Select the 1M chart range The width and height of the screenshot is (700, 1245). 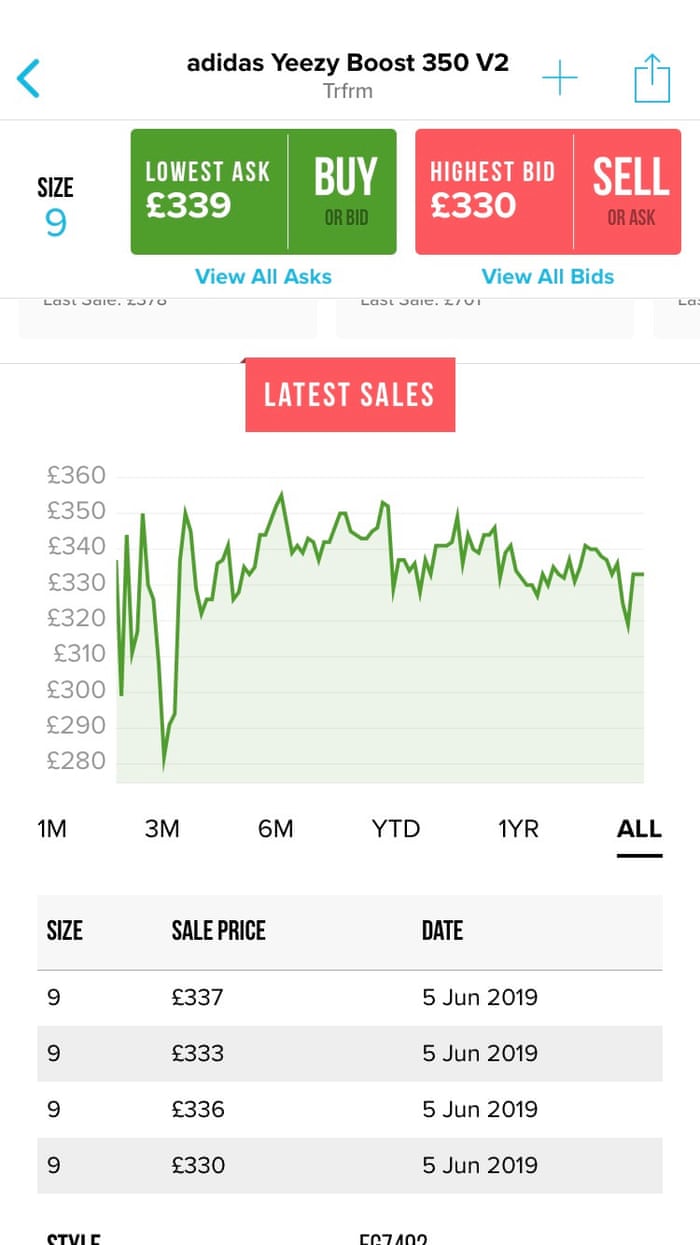click(x=52, y=829)
